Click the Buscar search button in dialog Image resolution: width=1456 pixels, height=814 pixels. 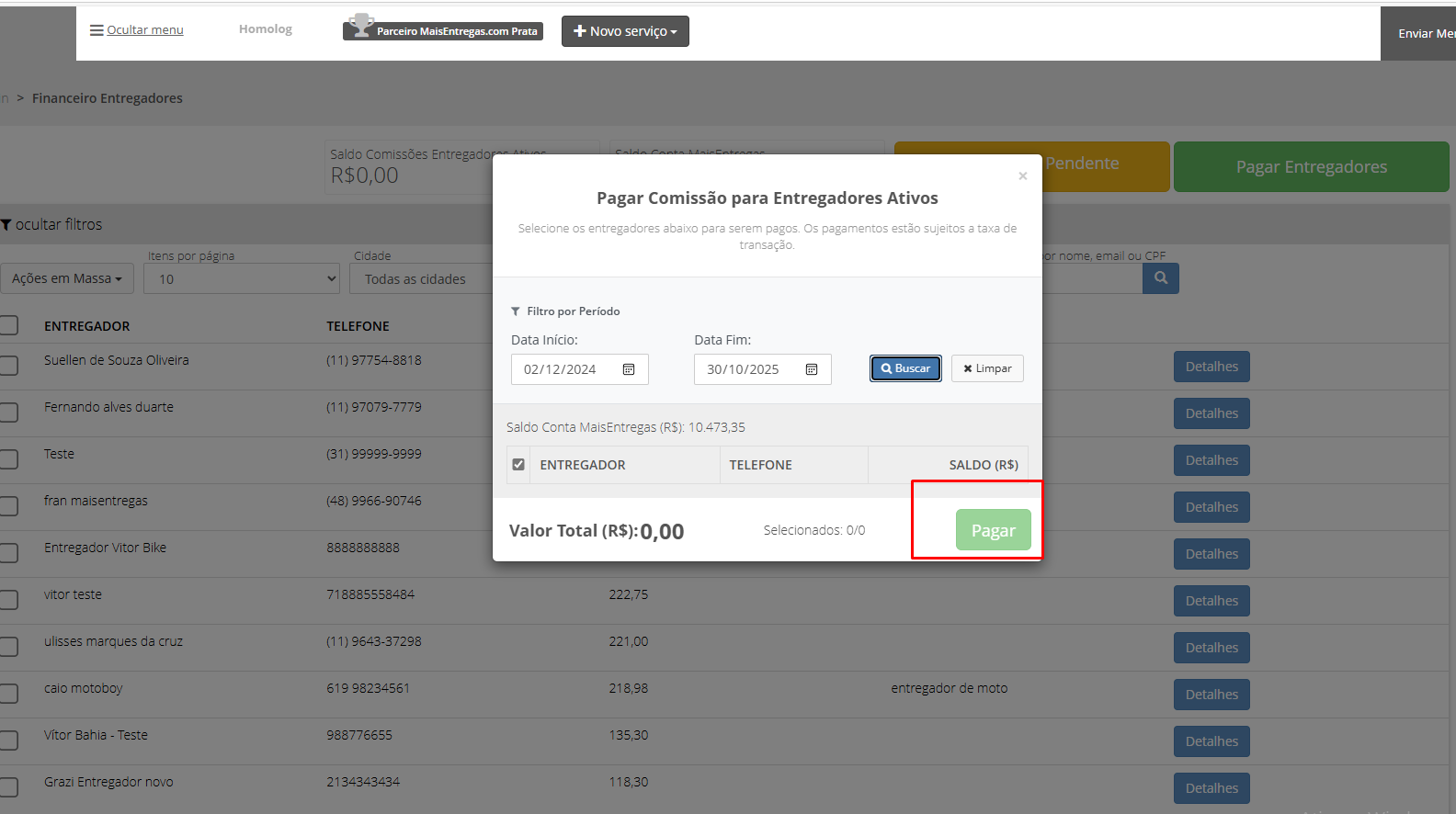pyautogui.click(x=905, y=368)
